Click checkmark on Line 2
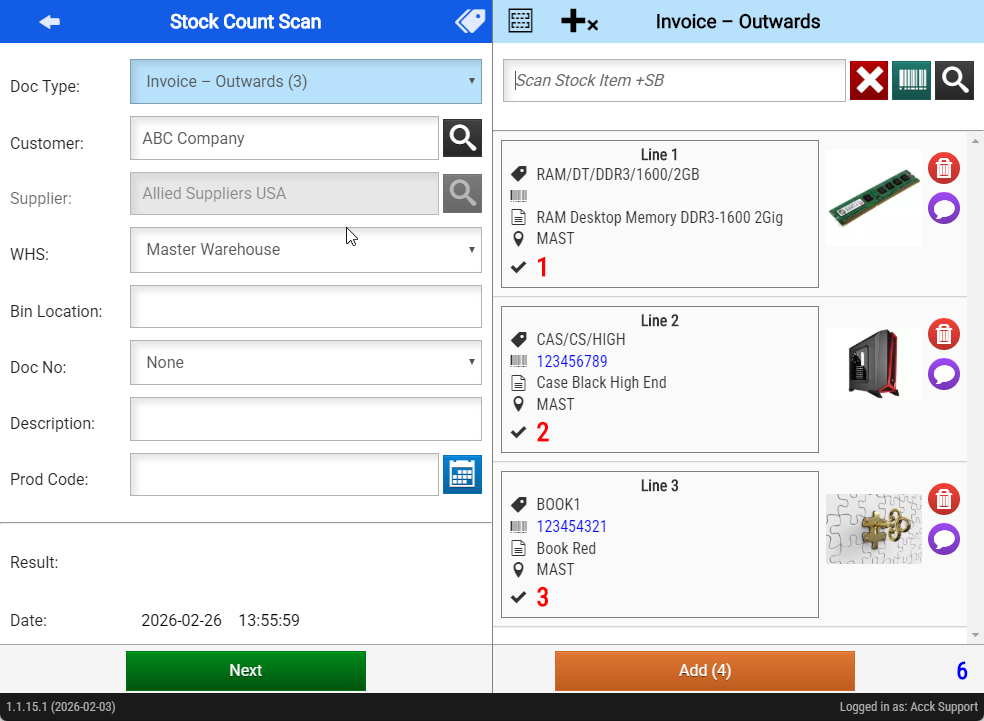Viewport: 984px width, 721px height. 518,432
